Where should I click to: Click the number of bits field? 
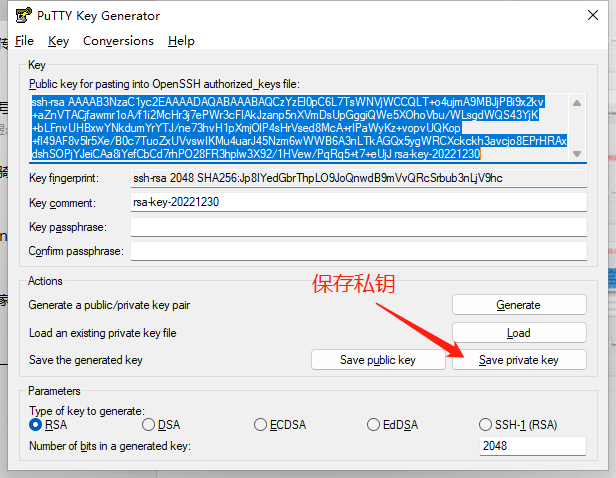click(531, 446)
